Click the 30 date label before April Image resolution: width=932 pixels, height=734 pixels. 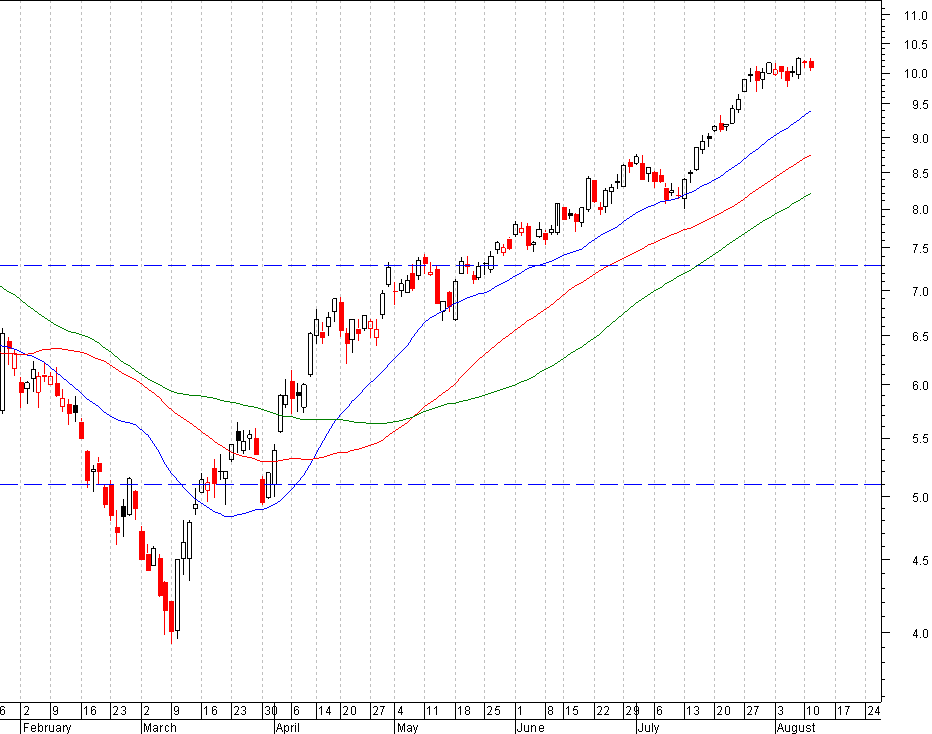click(x=270, y=711)
